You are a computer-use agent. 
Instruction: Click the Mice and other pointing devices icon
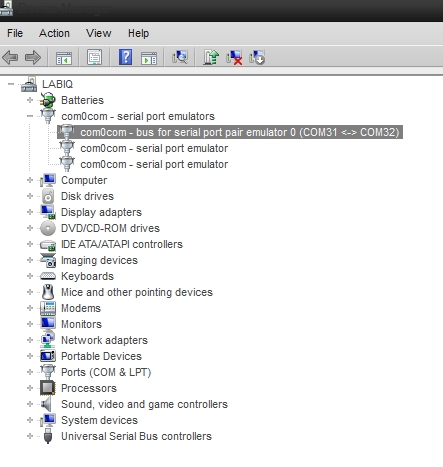[48, 292]
